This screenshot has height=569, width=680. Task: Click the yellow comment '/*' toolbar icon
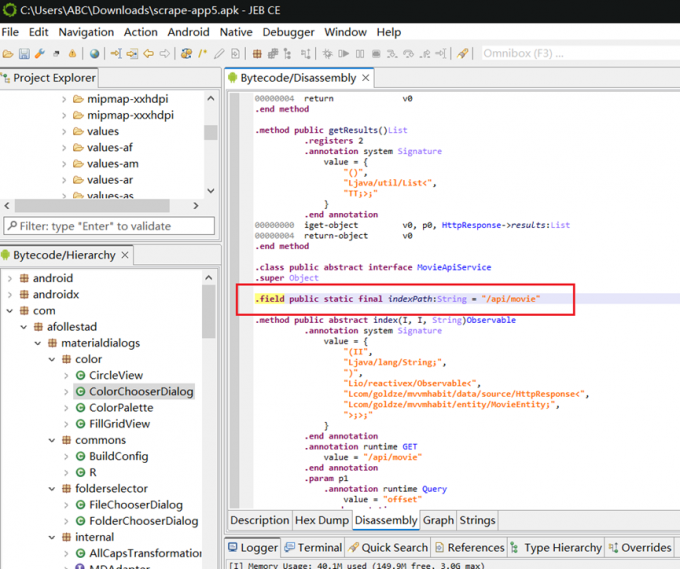[x=203, y=54]
